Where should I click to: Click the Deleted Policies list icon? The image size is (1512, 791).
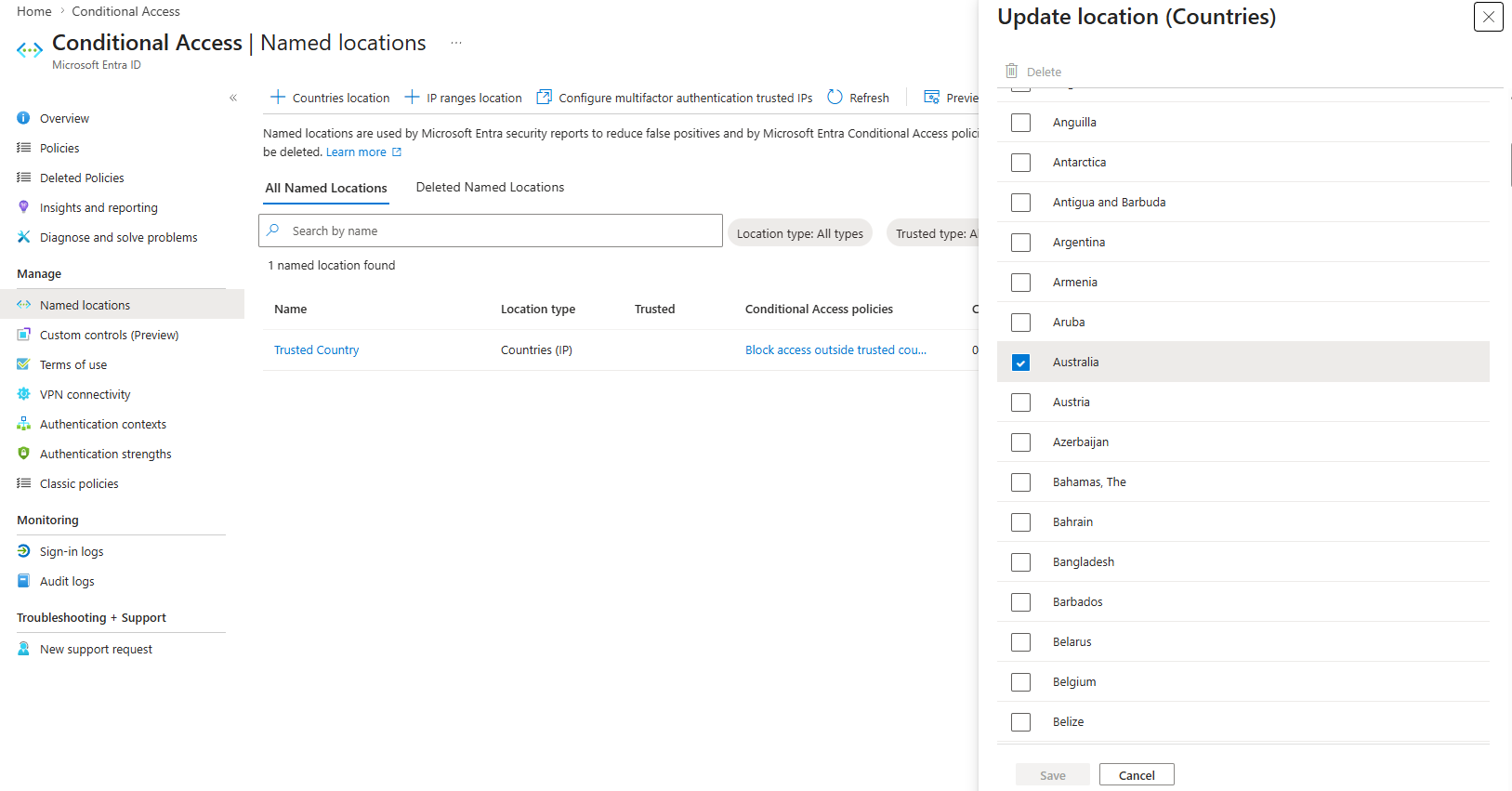pyautogui.click(x=23, y=178)
